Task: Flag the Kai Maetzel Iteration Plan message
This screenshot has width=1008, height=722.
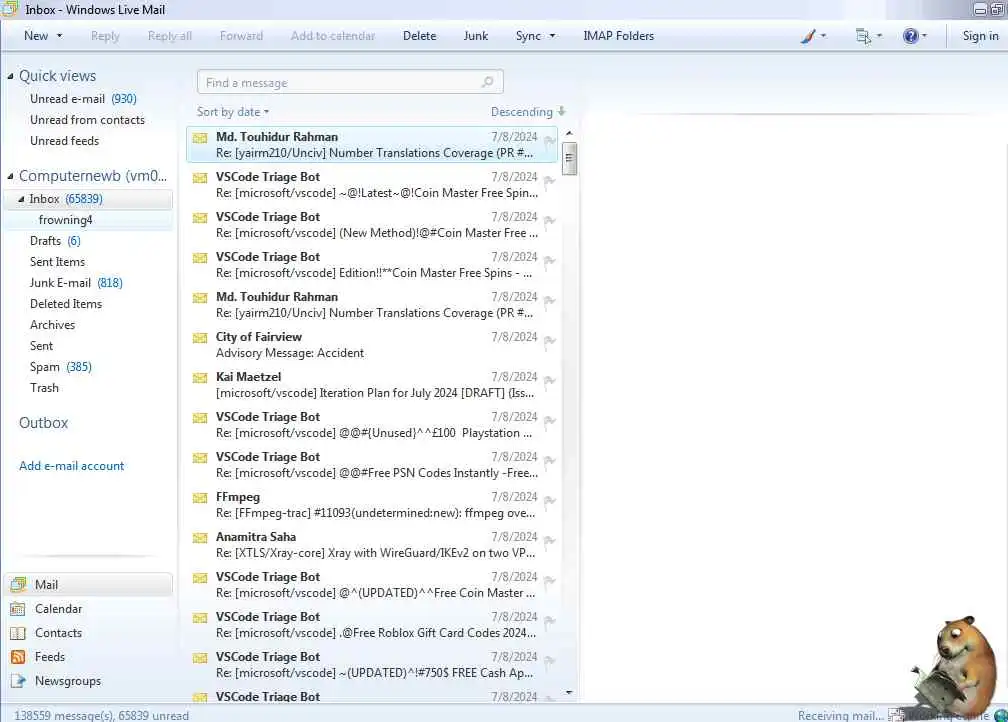Action: click(x=549, y=381)
